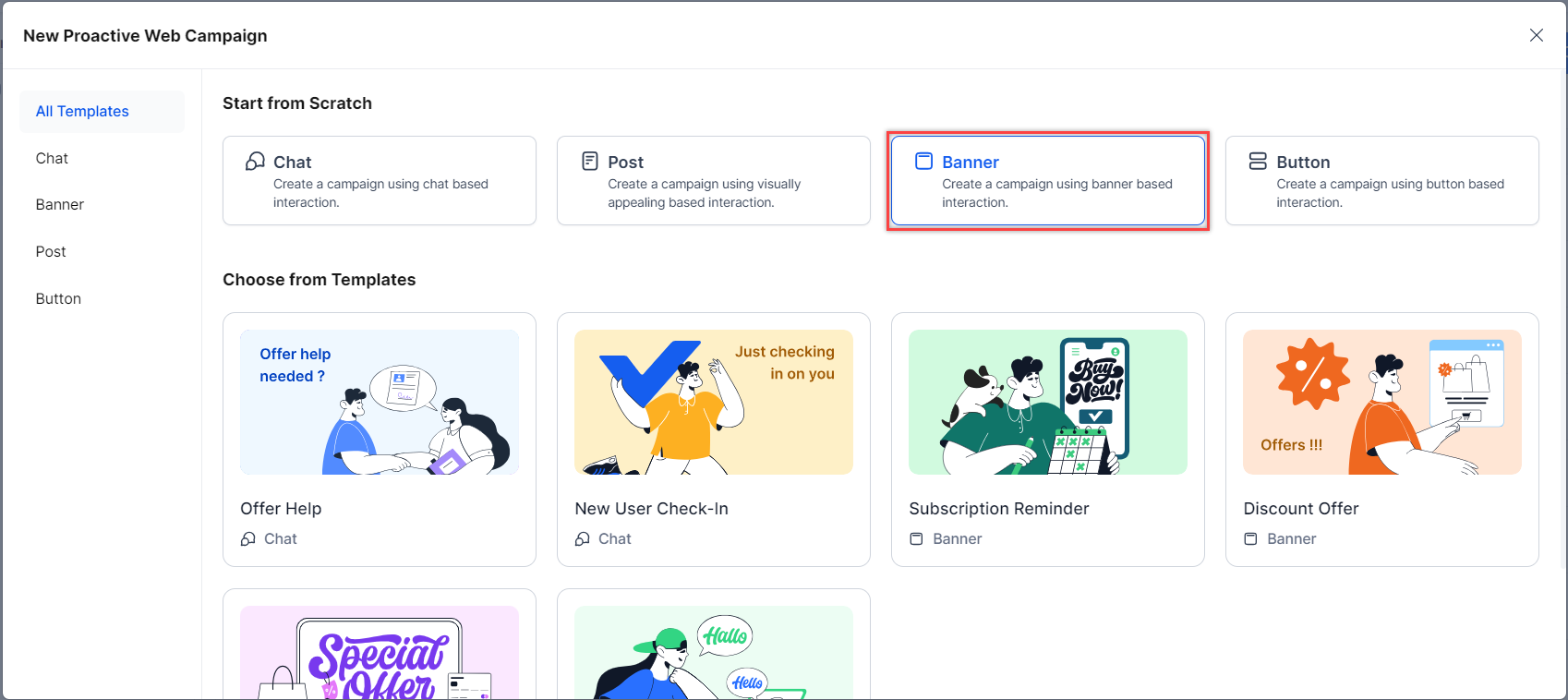The width and height of the screenshot is (1568, 700).
Task: Show the Post templates category
Action: [51, 252]
